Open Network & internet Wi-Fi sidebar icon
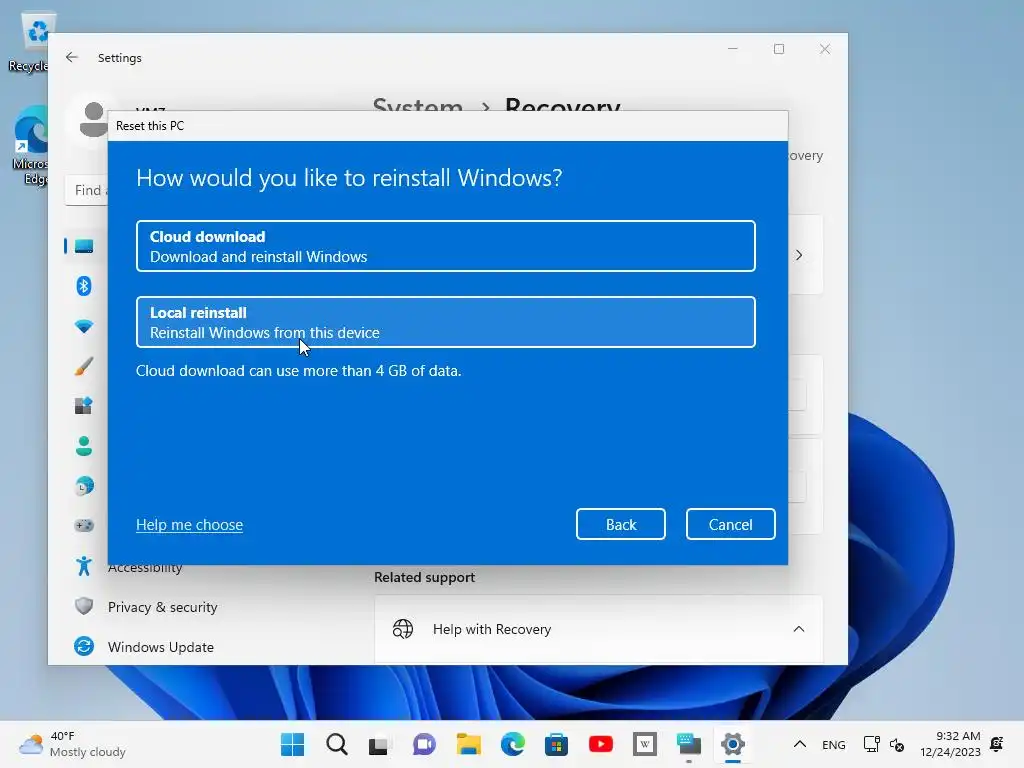The image size is (1024, 768). tap(84, 326)
